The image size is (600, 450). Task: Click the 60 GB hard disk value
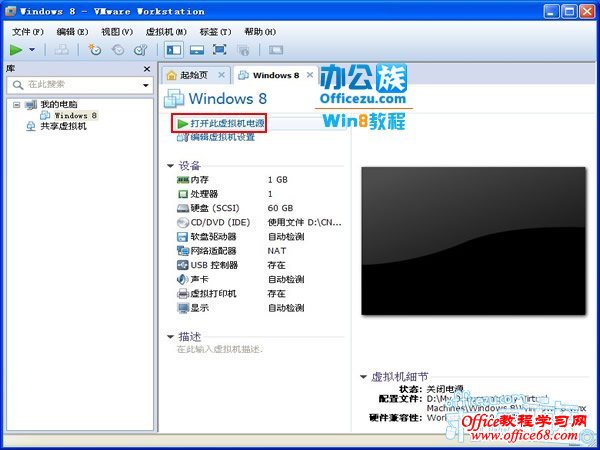[x=280, y=208]
